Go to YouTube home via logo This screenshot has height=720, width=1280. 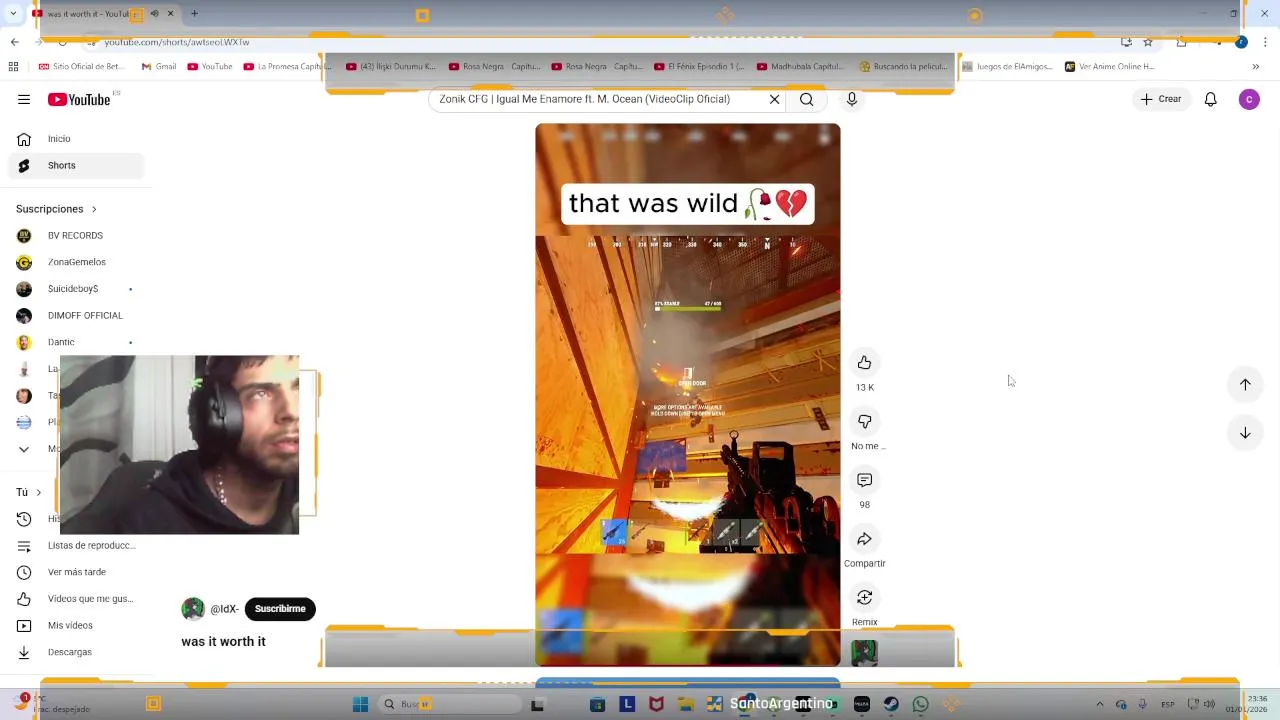click(79, 99)
